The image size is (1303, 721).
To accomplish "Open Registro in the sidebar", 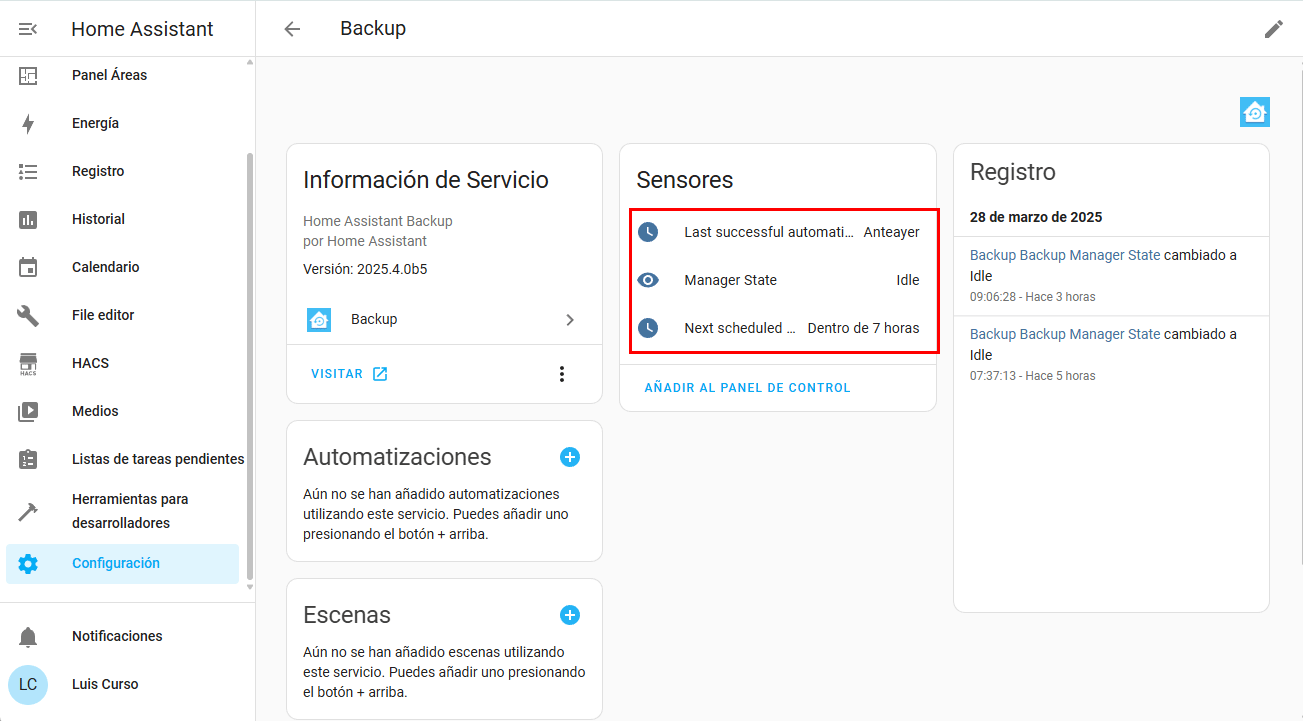I will [x=122, y=171].
